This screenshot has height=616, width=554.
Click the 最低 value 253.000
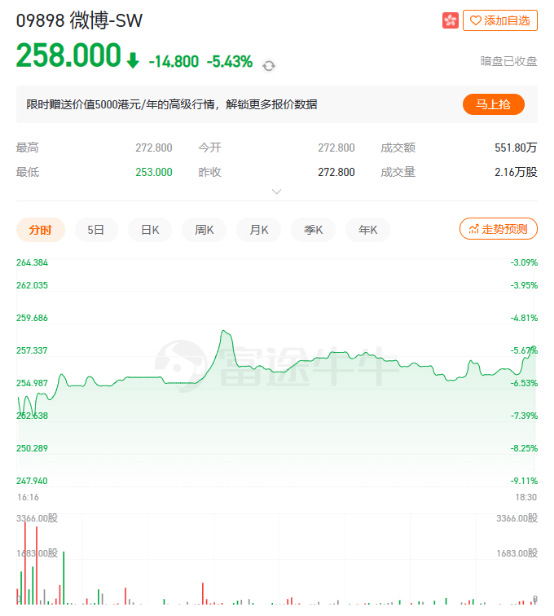pyautogui.click(x=154, y=172)
